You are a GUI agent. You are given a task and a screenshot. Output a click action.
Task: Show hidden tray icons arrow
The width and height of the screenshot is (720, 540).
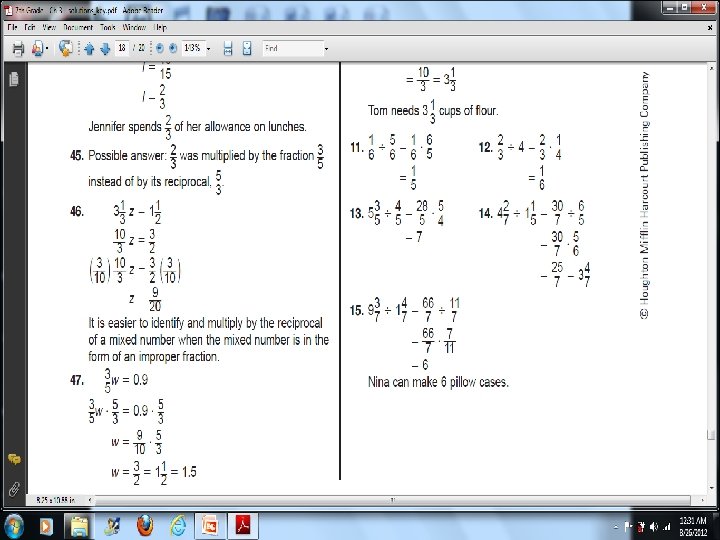[616, 527]
